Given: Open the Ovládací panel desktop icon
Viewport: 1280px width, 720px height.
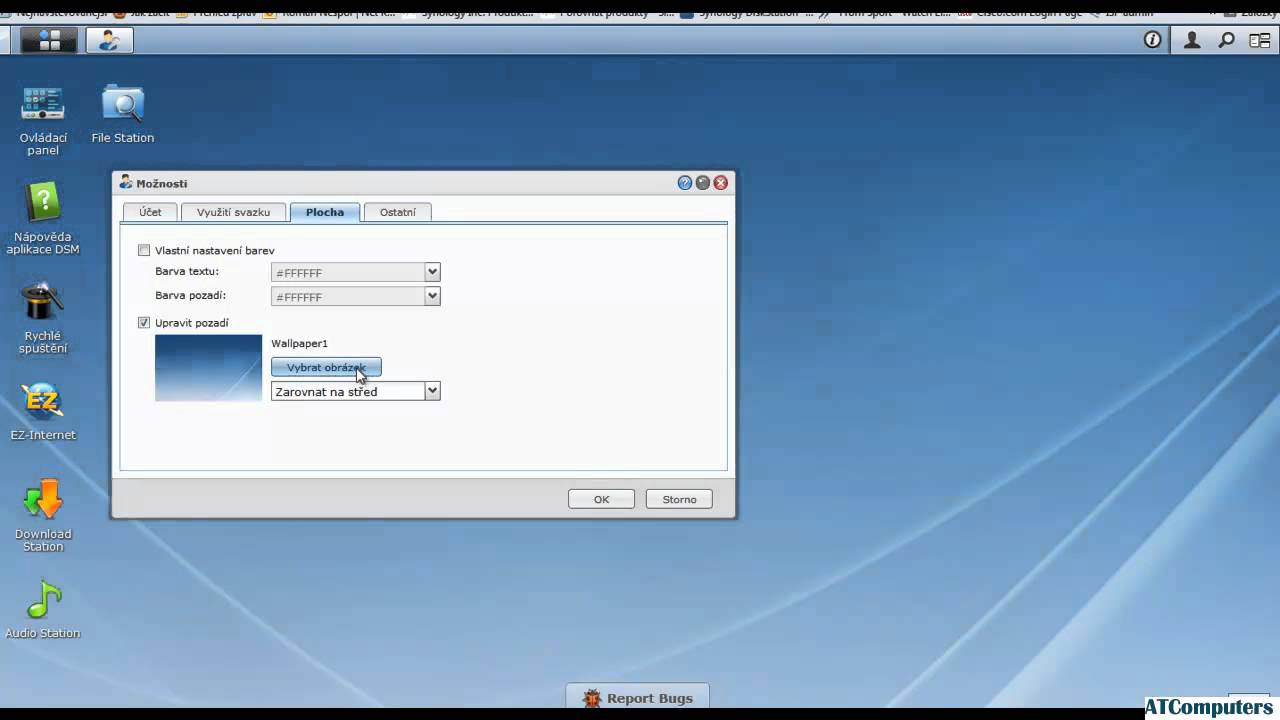Looking at the screenshot, I should 43,120.
